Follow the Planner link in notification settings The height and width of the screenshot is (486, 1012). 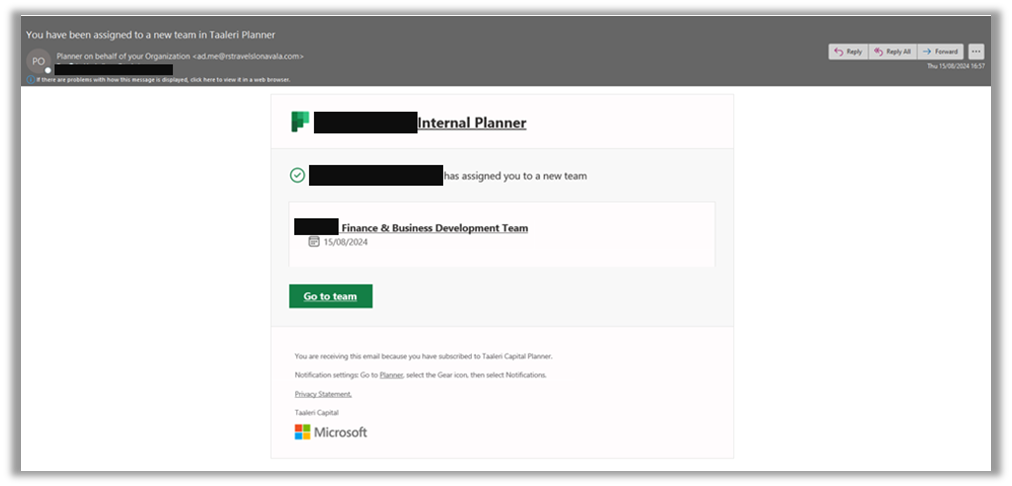point(389,375)
